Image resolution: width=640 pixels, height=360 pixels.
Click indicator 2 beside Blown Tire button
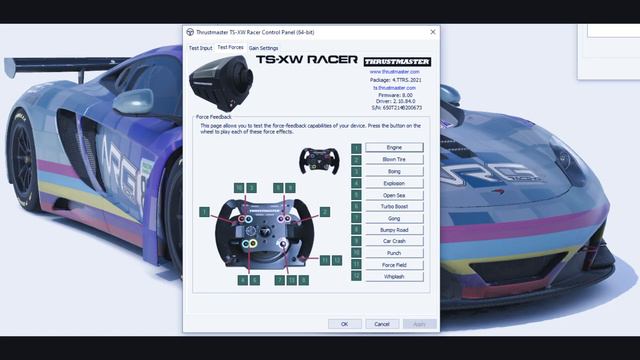[356, 160]
